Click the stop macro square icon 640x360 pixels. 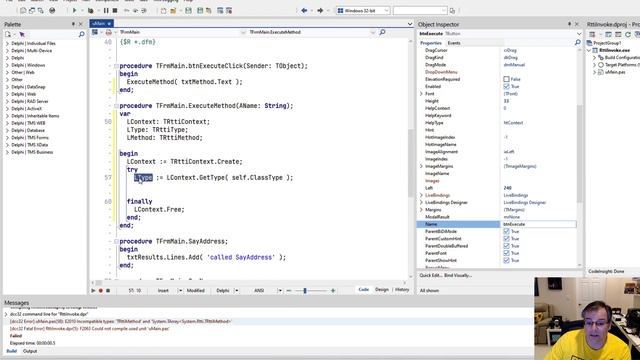point(108,291)
